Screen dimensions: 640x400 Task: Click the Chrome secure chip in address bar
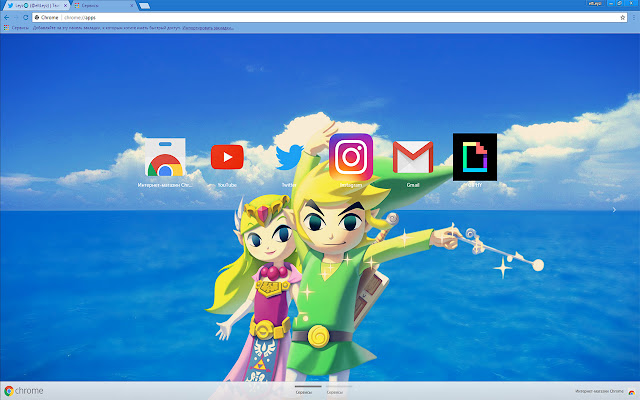(47, 18)
